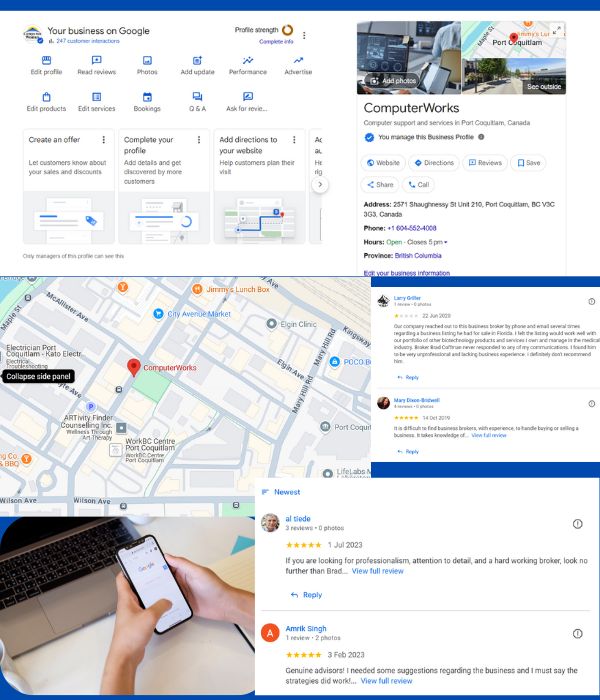This screenshot has width=600, height=700.
Task: Click the Reviews button
Action: (485, 163)
